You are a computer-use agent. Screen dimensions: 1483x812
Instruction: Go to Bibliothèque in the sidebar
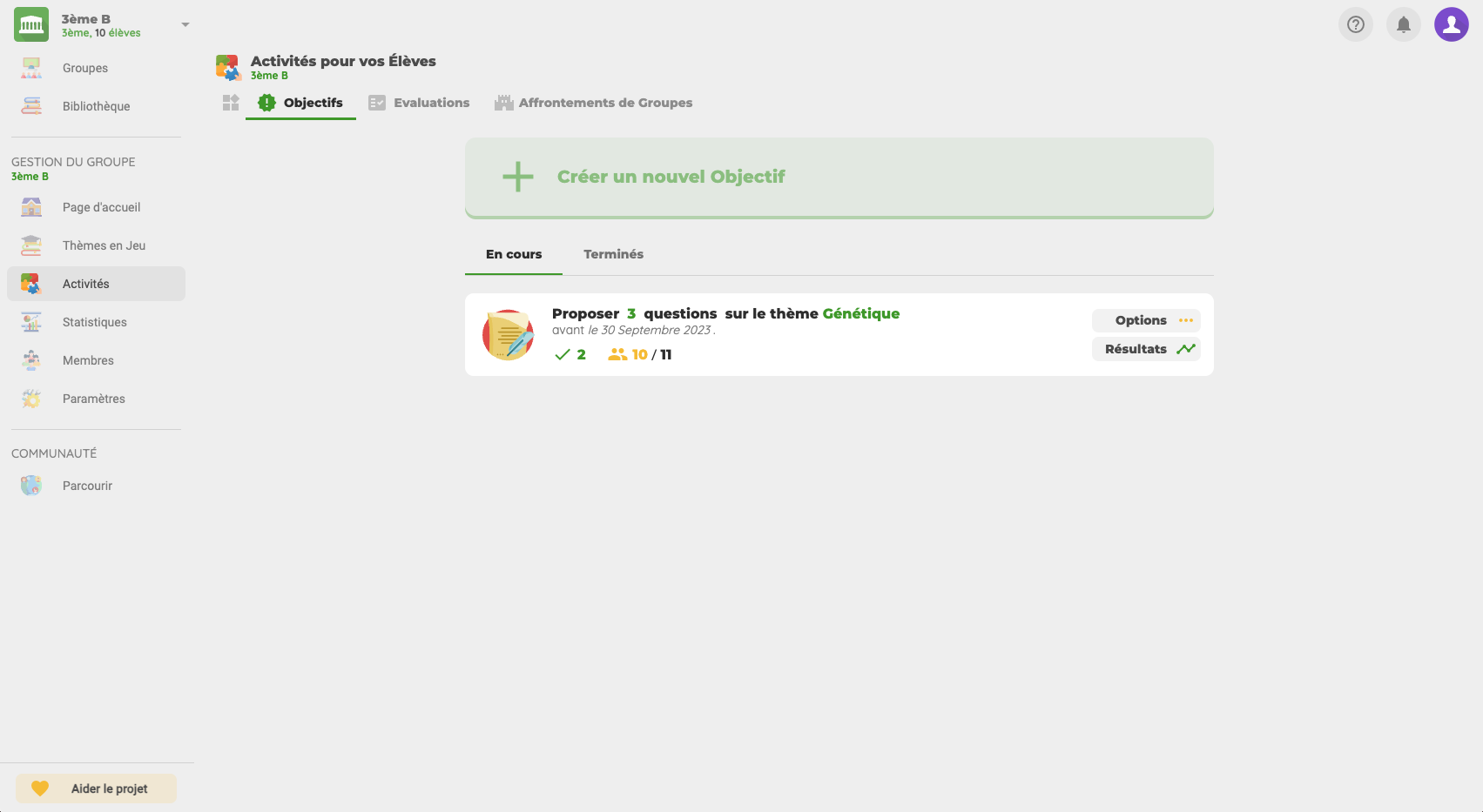point(96,106)
